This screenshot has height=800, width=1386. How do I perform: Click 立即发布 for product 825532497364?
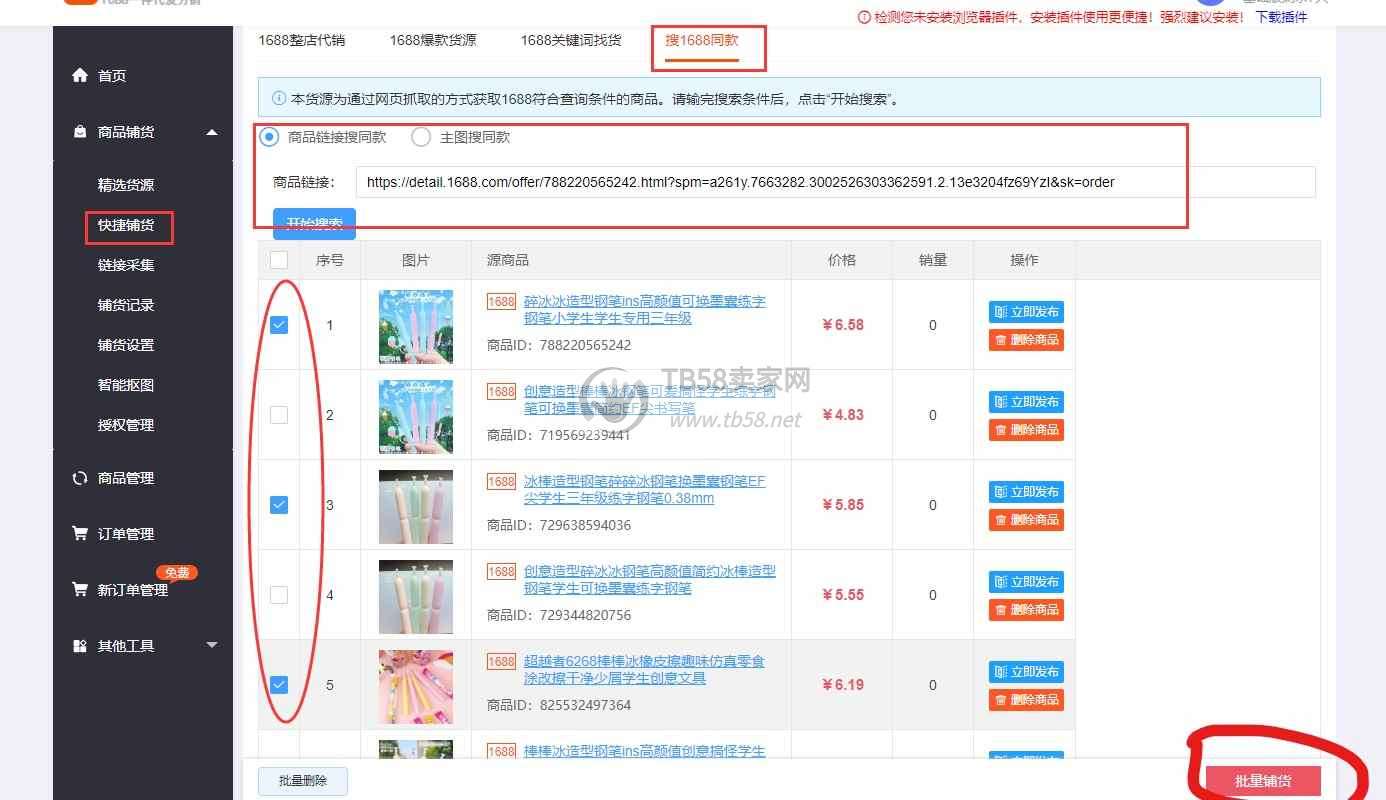[1026, 672]
